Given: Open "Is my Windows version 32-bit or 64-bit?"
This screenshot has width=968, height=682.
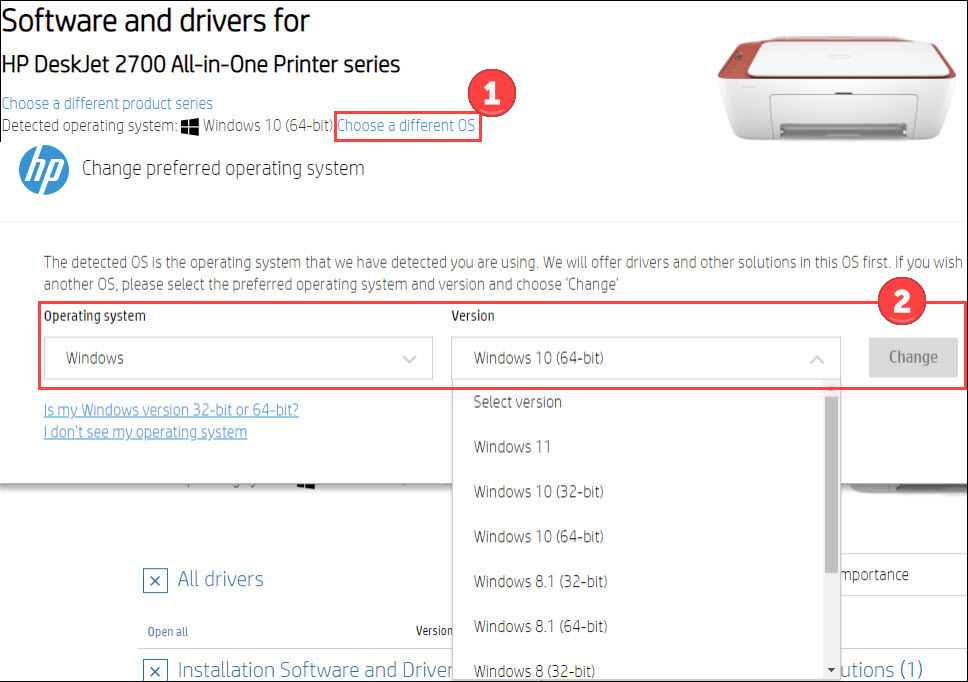Looking at the screenshot, I should [x=170, y=410].
